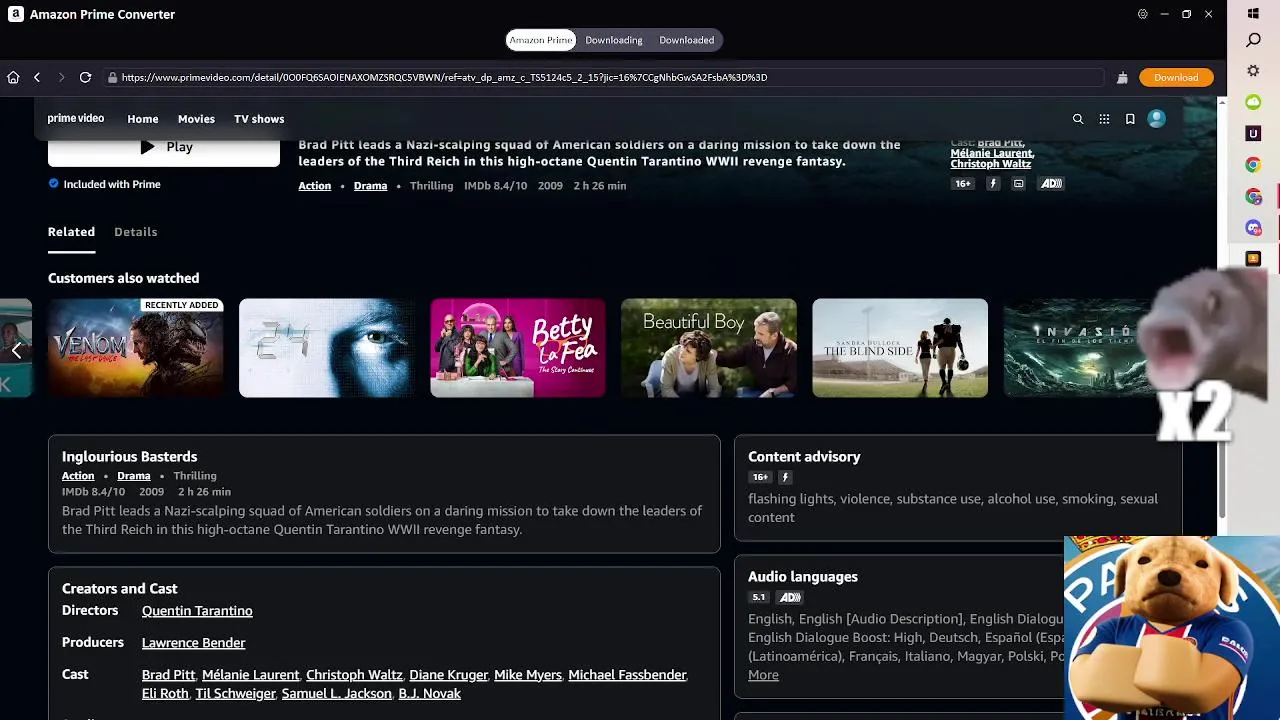Open the purple U app in taskbar

pos(1253,133)
